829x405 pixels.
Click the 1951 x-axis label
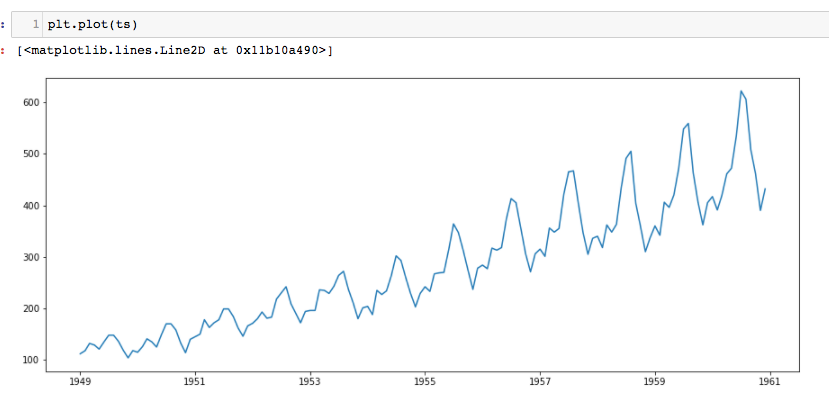tap(195, 381)
